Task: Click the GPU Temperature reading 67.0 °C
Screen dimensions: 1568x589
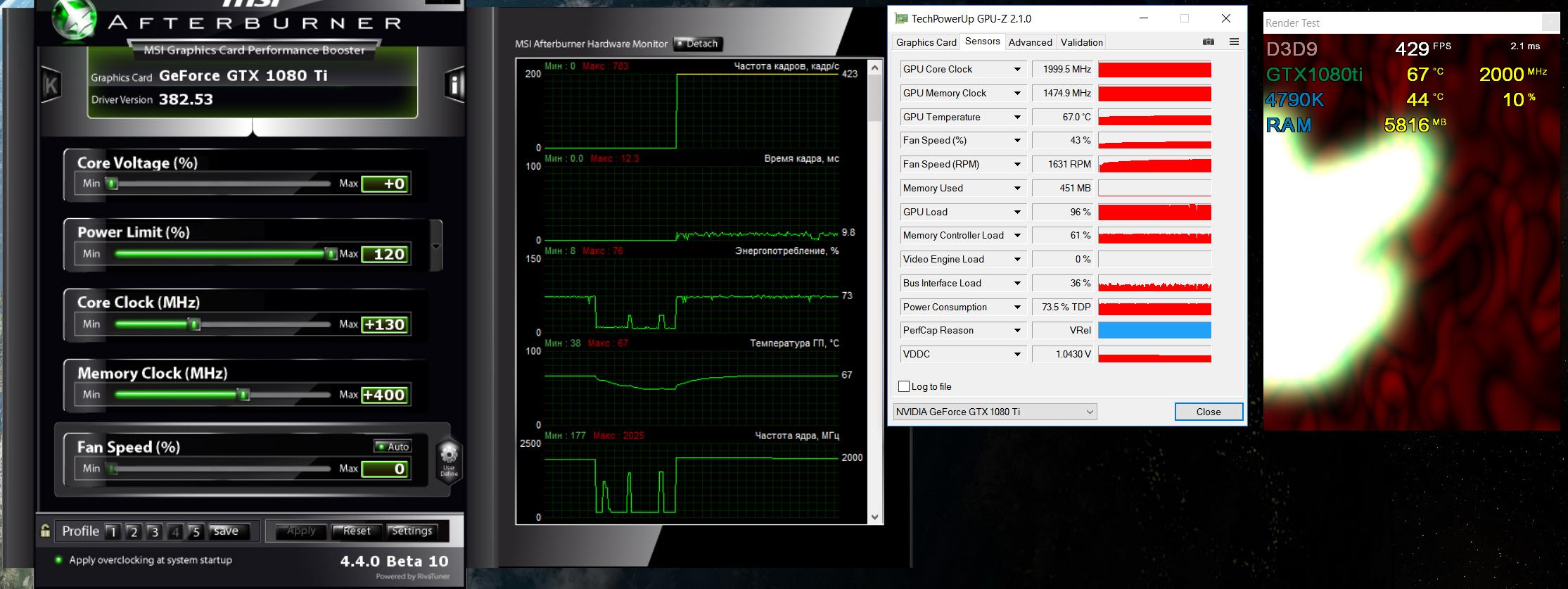Action: [1064, 118]
